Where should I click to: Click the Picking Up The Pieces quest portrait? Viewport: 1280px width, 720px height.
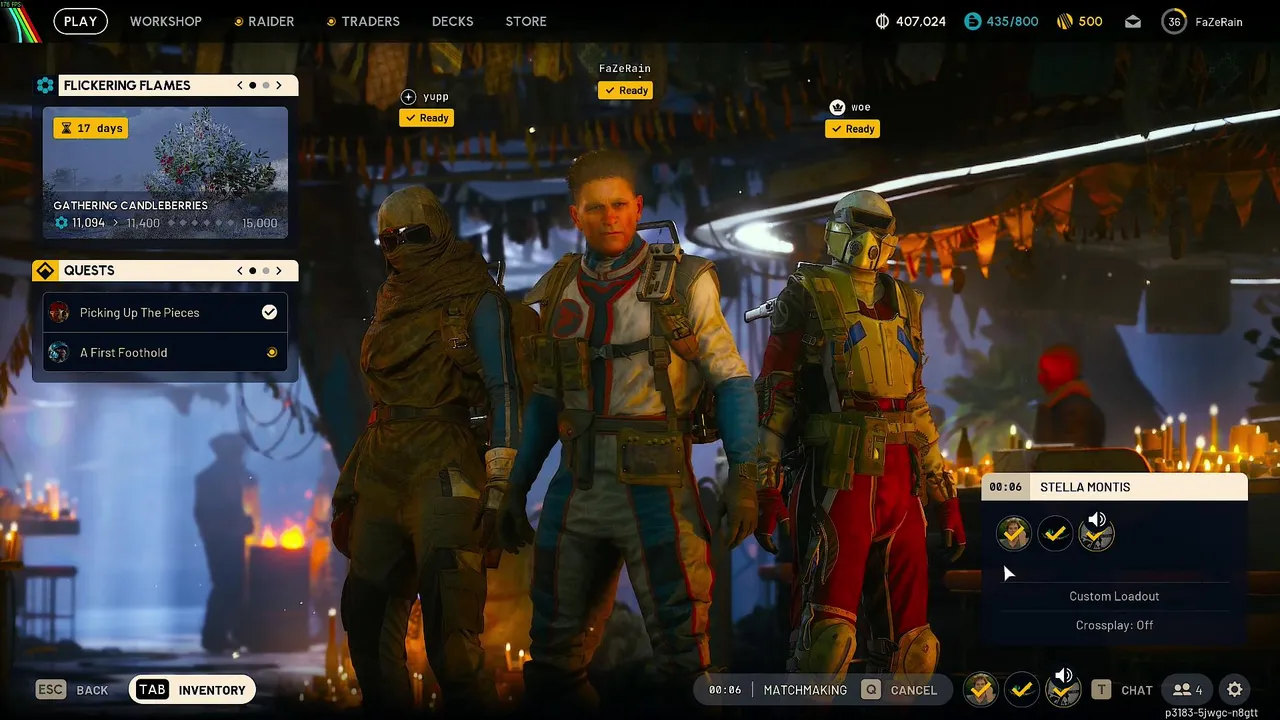point(59,312)
